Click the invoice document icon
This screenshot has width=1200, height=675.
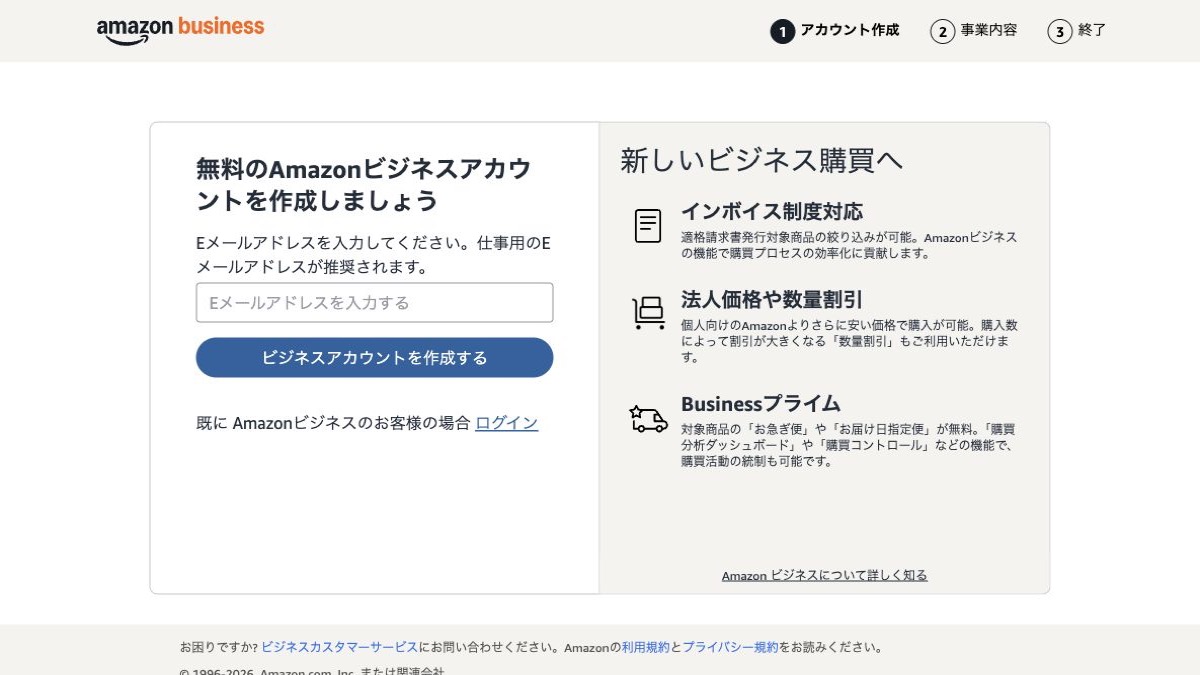coord(648,226)
